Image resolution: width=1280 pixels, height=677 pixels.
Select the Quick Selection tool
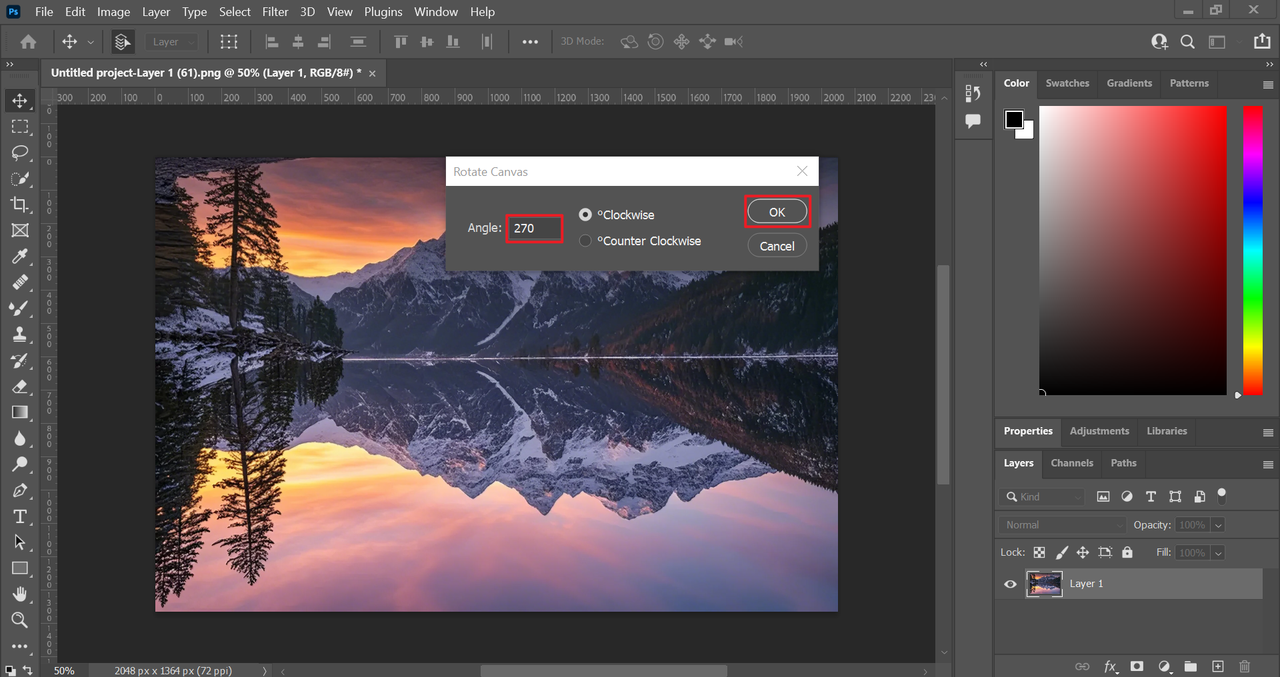[19, 179]
